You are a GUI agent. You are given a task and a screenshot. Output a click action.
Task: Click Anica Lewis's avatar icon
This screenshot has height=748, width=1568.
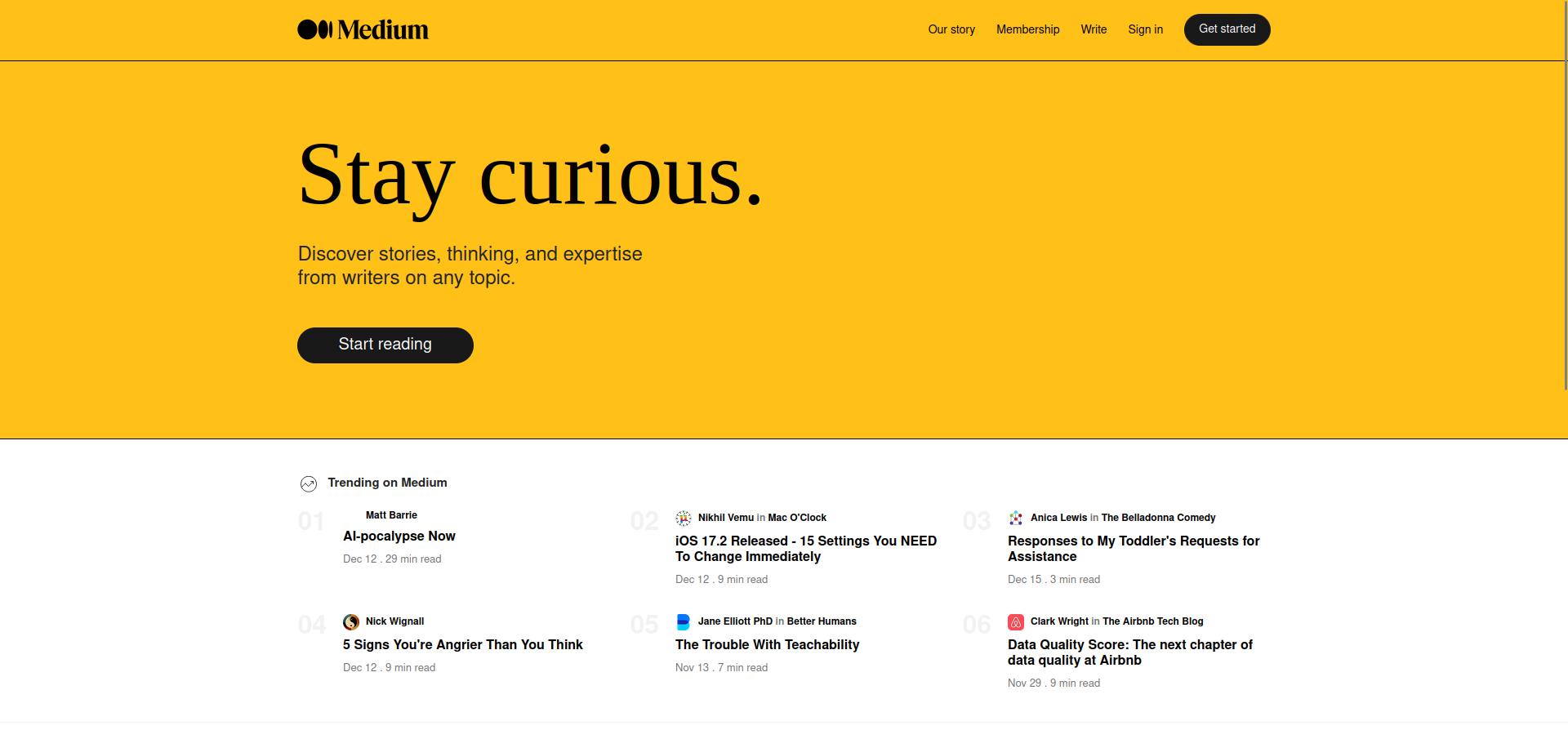point(1016,518)
